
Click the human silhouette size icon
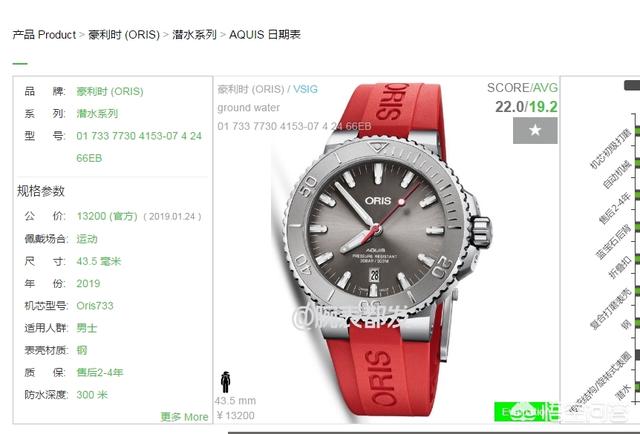coord(225,382)
